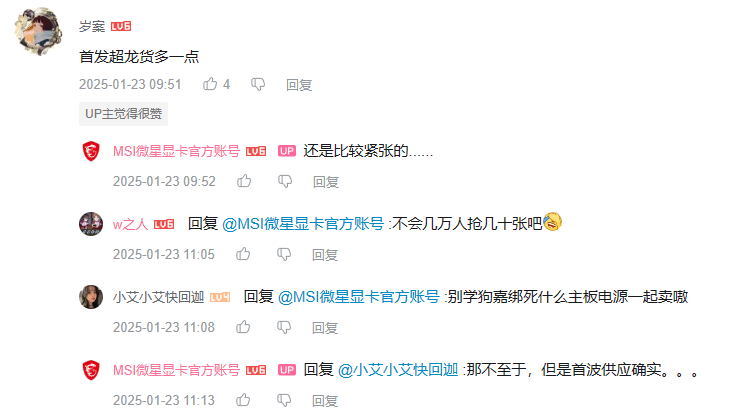The height and width of the screenshot is (415, 748).
Task: Reply to 岁案's top comment
Action: [x=299, y=85]
